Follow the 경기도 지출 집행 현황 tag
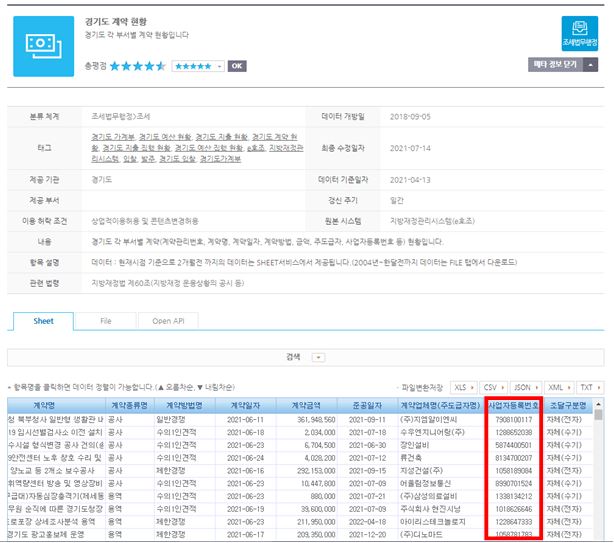Viewport: 614px width, 543px height. (136, 148)
